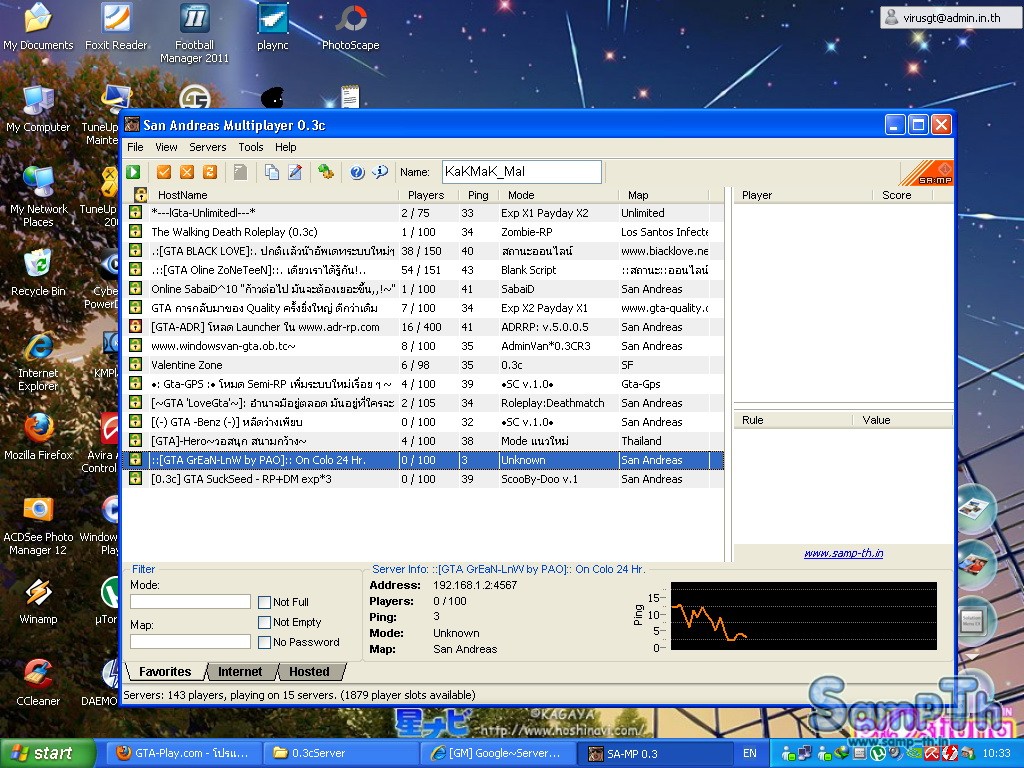
Task: Switch to the Hosted tab
Action: 310,671
